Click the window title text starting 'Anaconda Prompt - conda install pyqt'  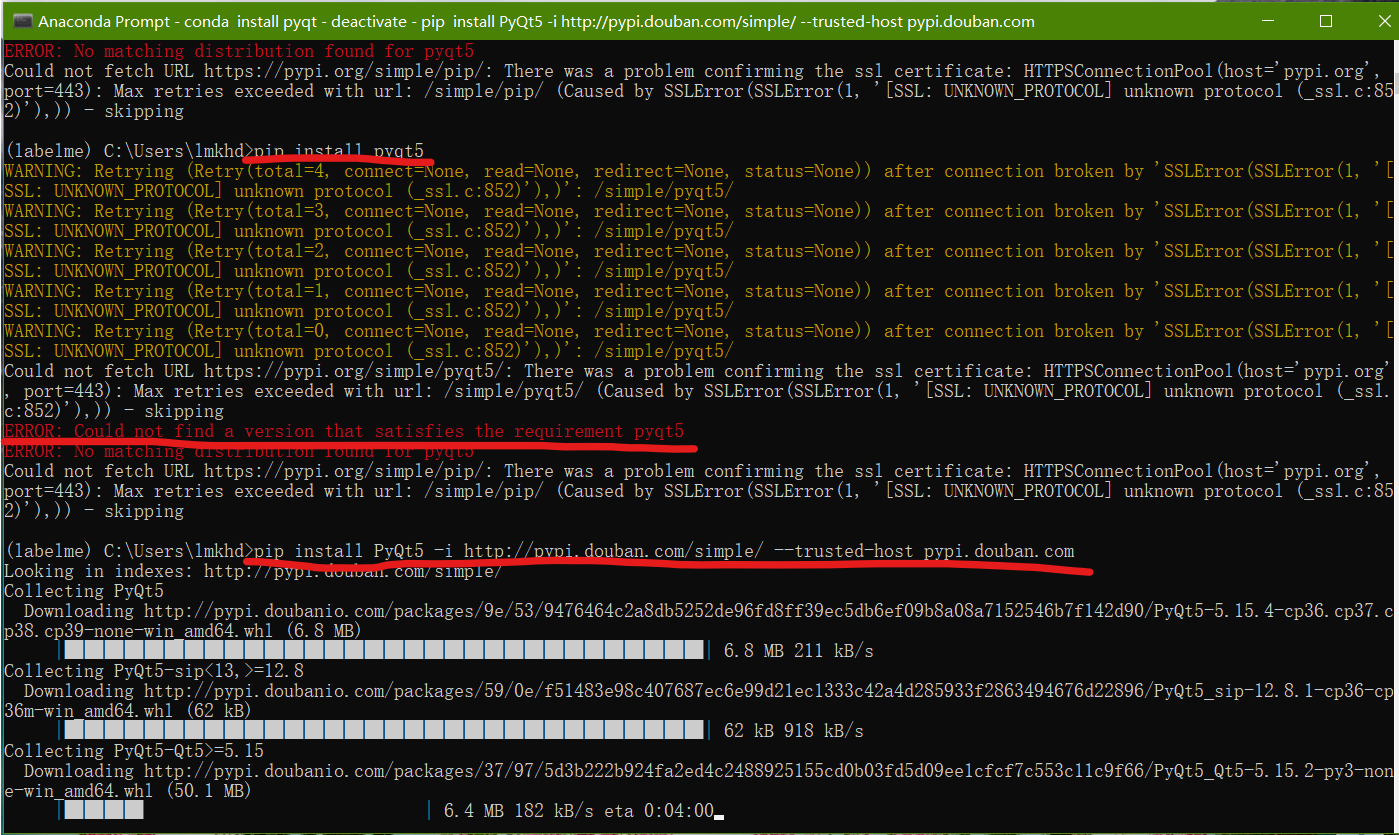point(537,20)
